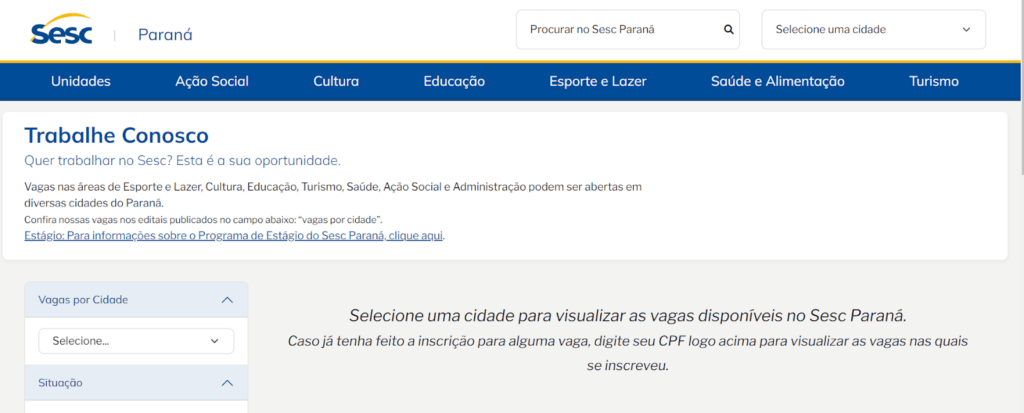The height and width of the screenshot is (413, 1024).
Task: Open the Cultura menu
Action: point(336,82)
